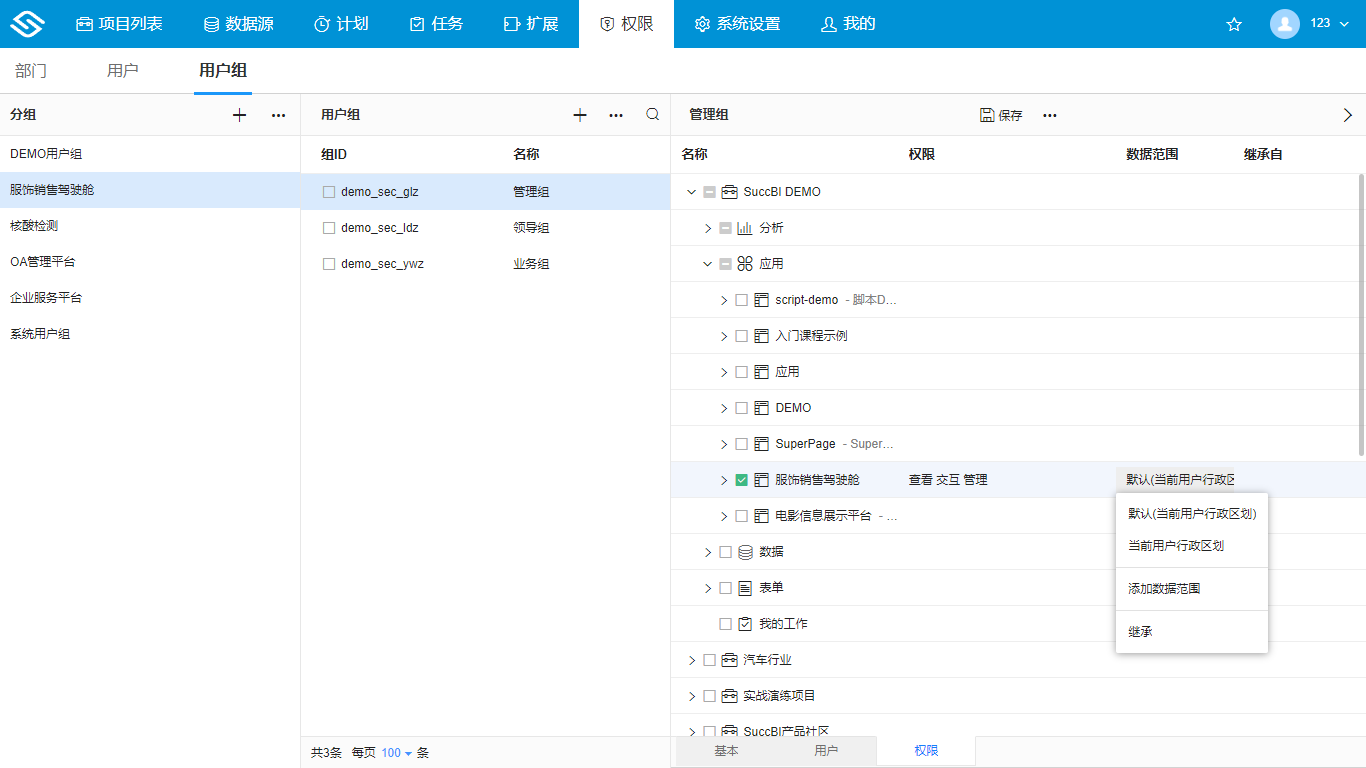Collapse the SuccBI DEMO tree node
The width and height of the screenshot is (1366, 768).
tap(690, 191)
